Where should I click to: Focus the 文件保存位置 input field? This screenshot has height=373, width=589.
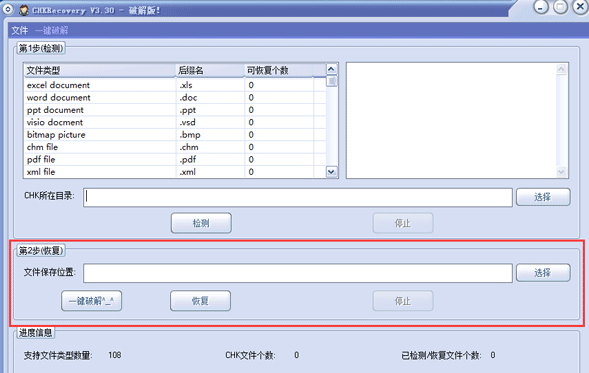(x=298, y=273)
